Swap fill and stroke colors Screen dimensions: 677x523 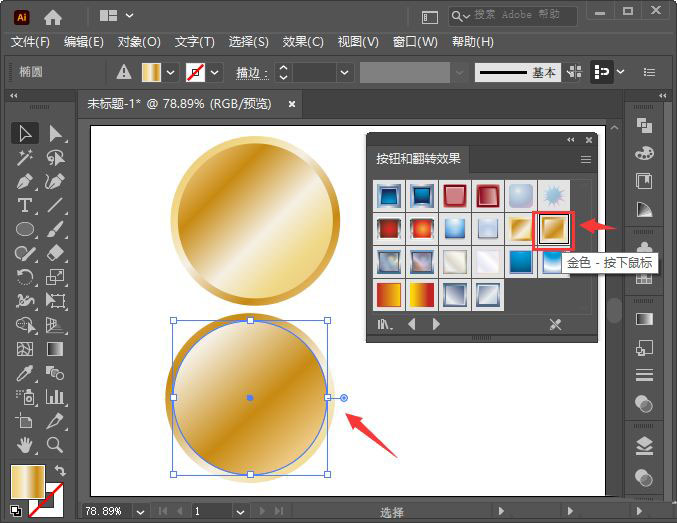coord(60,471)
